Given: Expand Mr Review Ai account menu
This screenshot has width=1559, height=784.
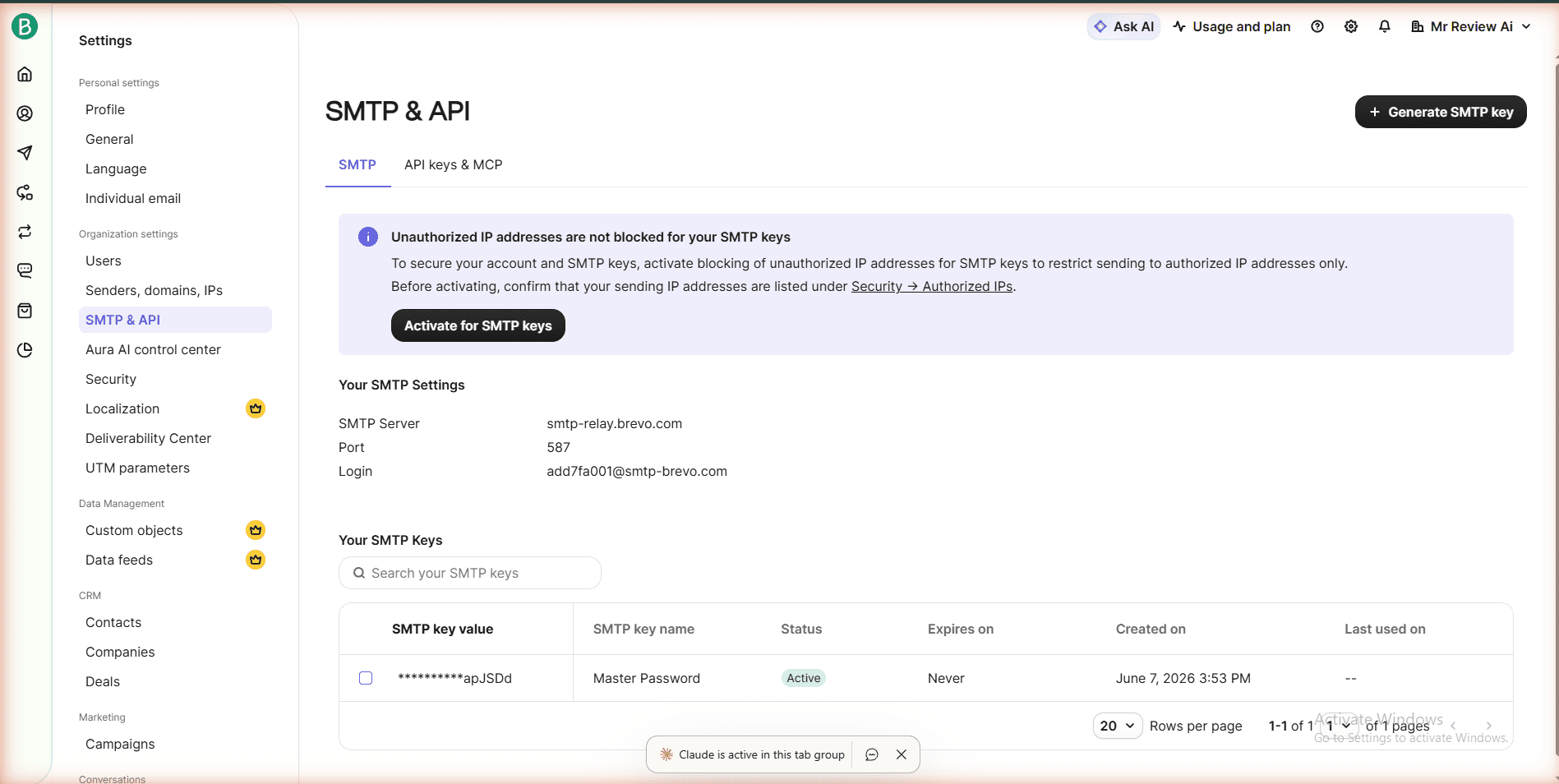Looking at the screenshot, I should [x=1471, y=26].
